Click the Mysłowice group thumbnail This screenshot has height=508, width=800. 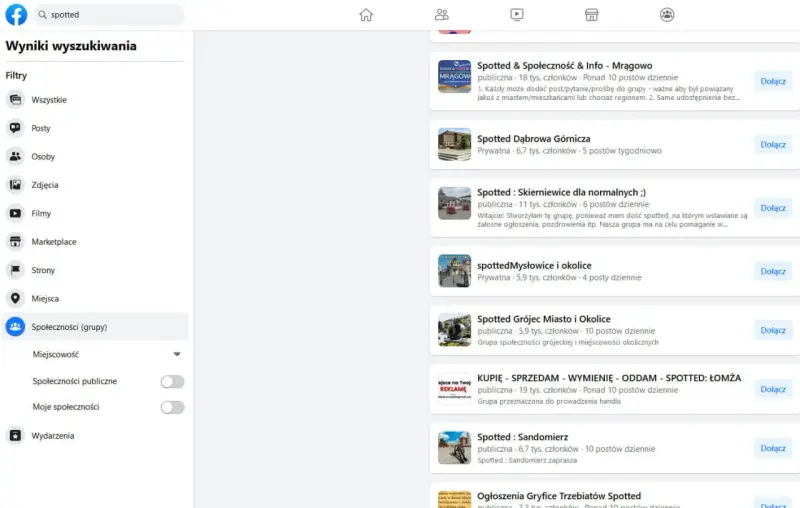455,271
